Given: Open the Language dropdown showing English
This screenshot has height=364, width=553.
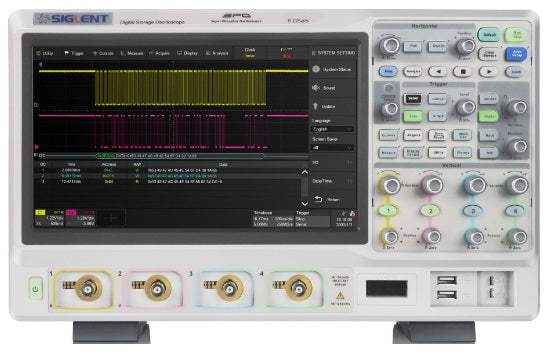Looking at the screenshot, I should 333,129.
